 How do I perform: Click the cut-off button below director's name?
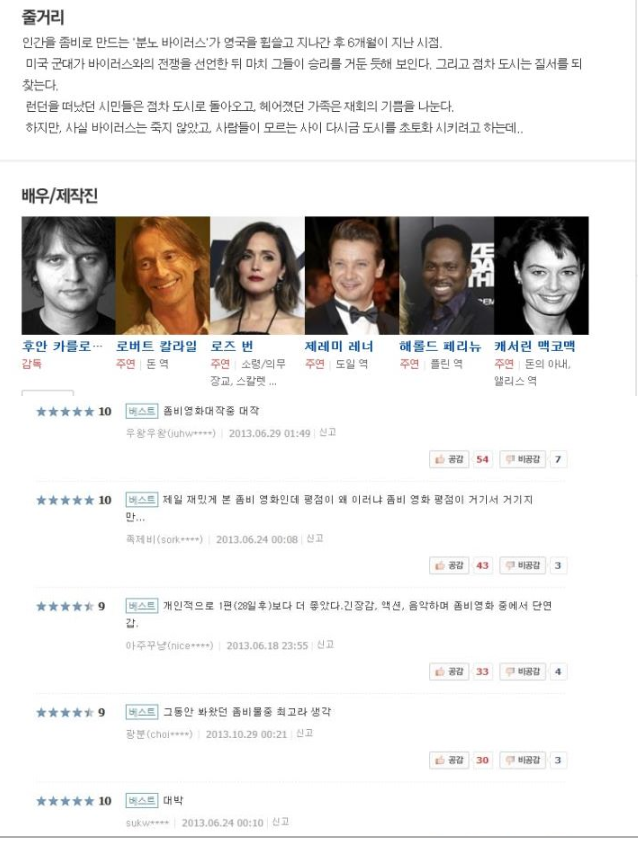[x=47, y=393]
